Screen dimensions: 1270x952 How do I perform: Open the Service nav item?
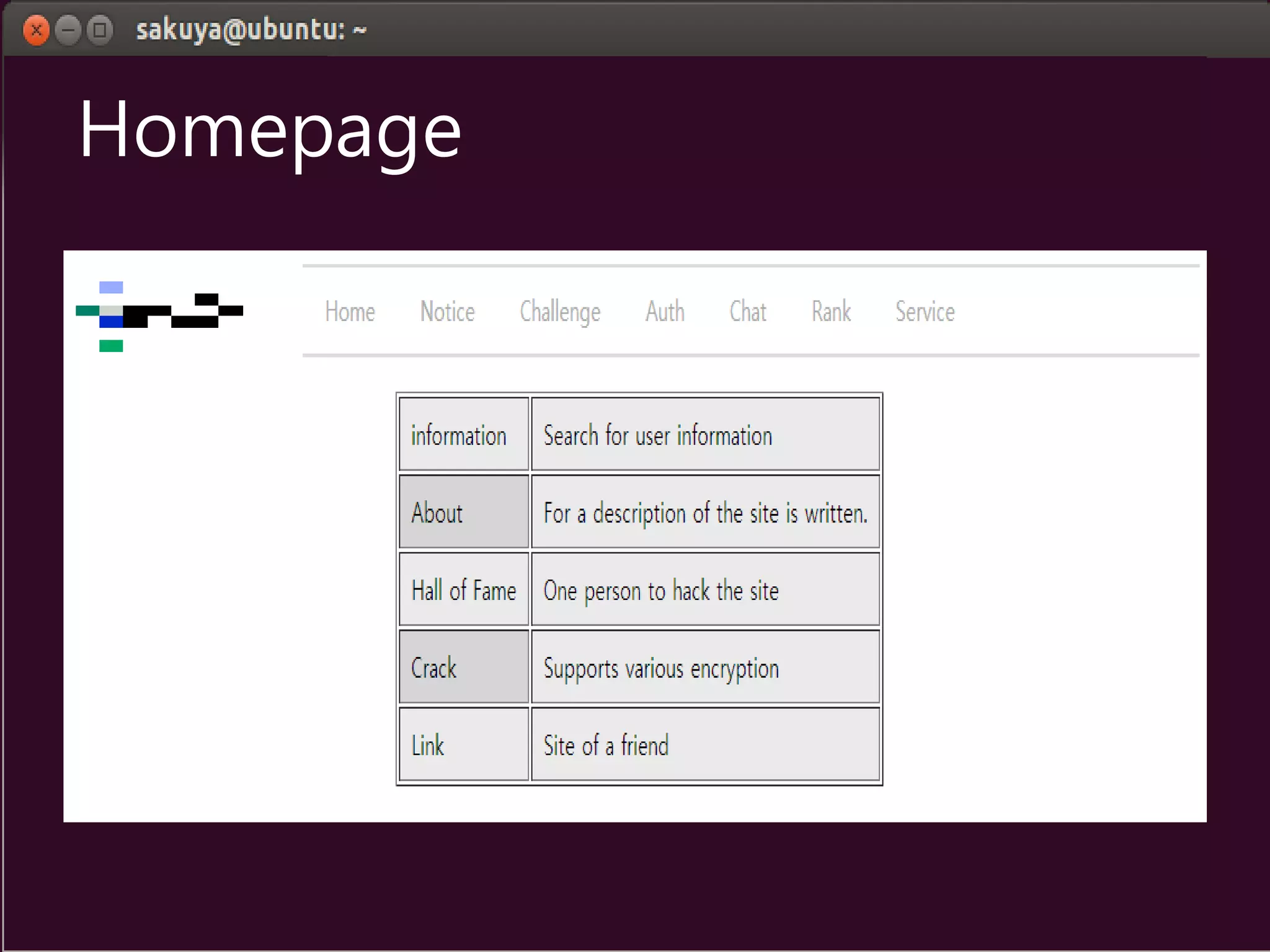coord(925,312)
